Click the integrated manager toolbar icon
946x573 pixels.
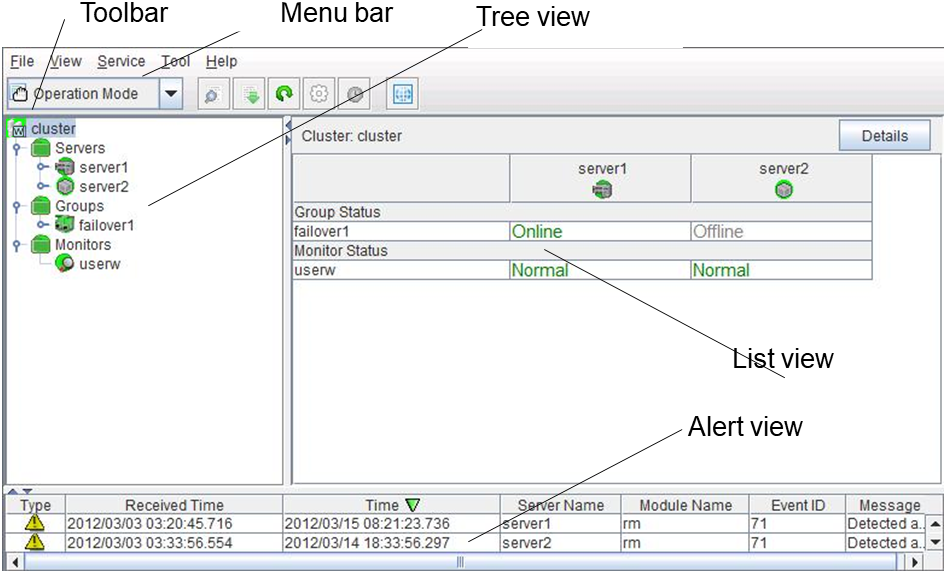(x=402, y=94)
